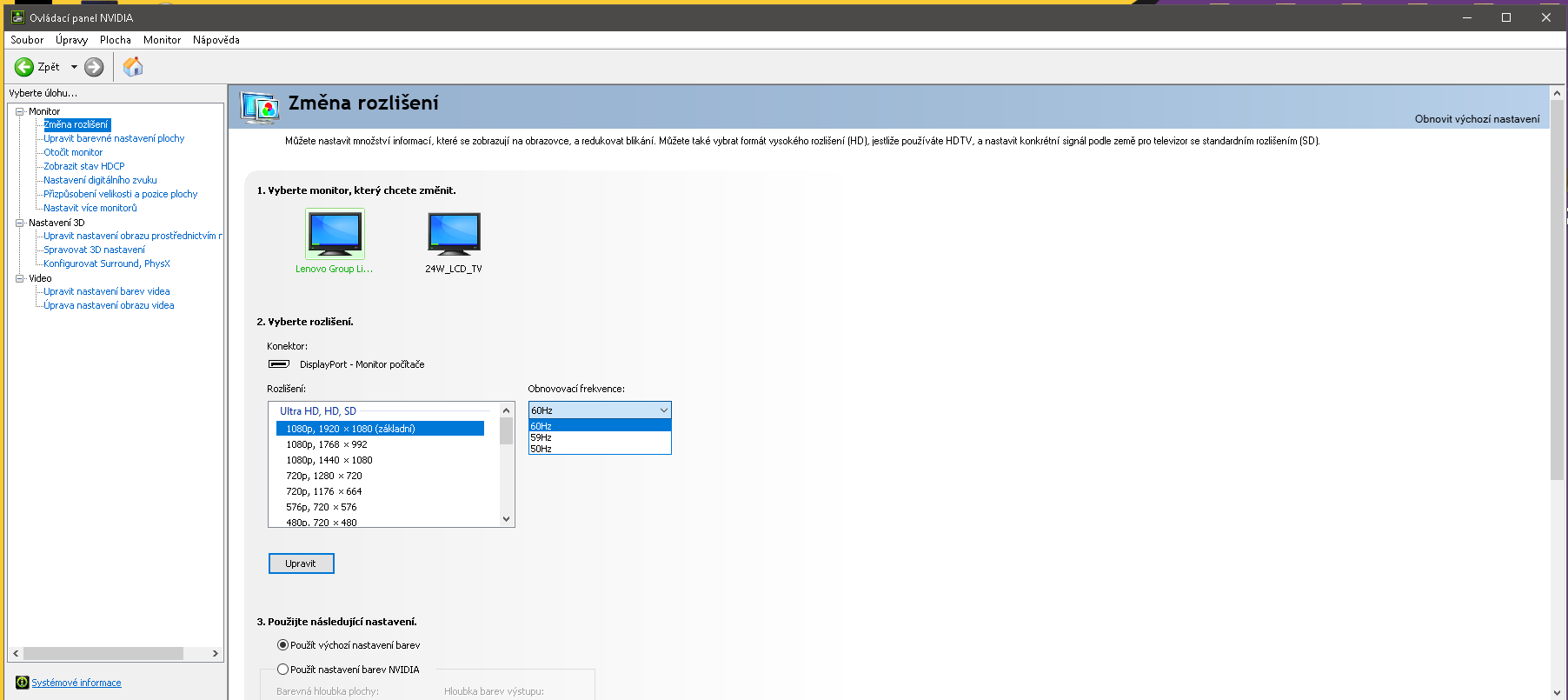Open Konfigurovat Surround, PhysX task
The width and height of the screenshot is (1568, 700).
[107, 263]
